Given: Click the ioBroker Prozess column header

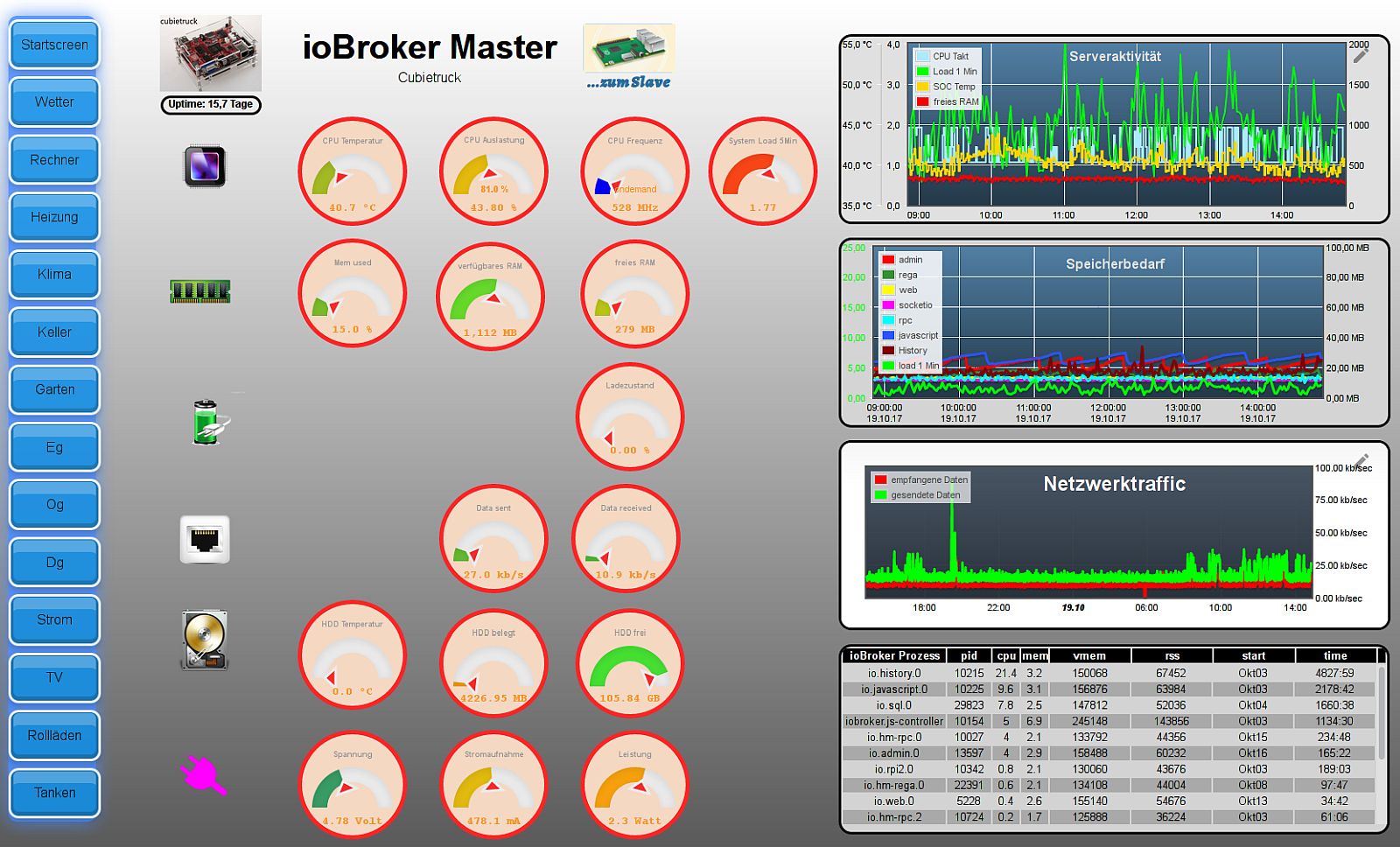Looking at the screenshot, I should (x=894, y=655).
